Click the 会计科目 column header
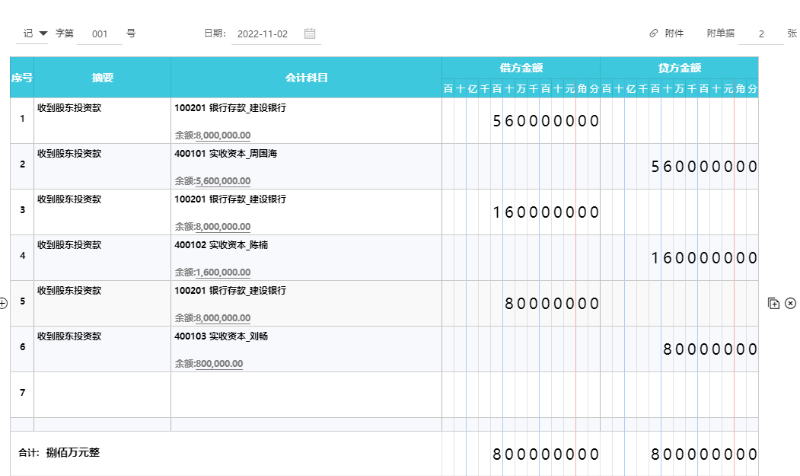The height and width of the screenshot is (476, 800). coord(306,77)
